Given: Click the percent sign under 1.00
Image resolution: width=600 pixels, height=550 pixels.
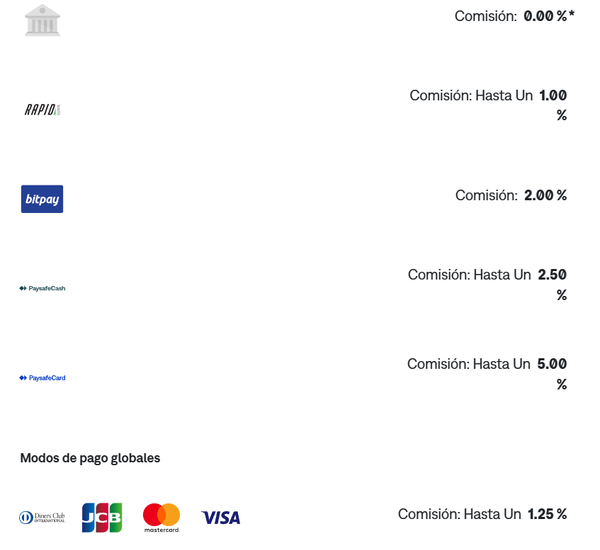Looking at the screenshot, I should [x=562, y=115].
